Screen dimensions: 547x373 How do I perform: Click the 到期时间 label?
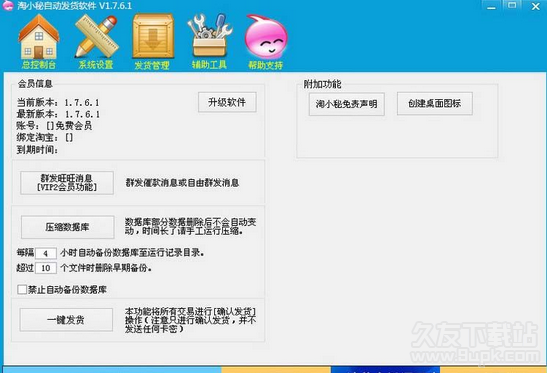pyautogui.click(x=37, y=150)
